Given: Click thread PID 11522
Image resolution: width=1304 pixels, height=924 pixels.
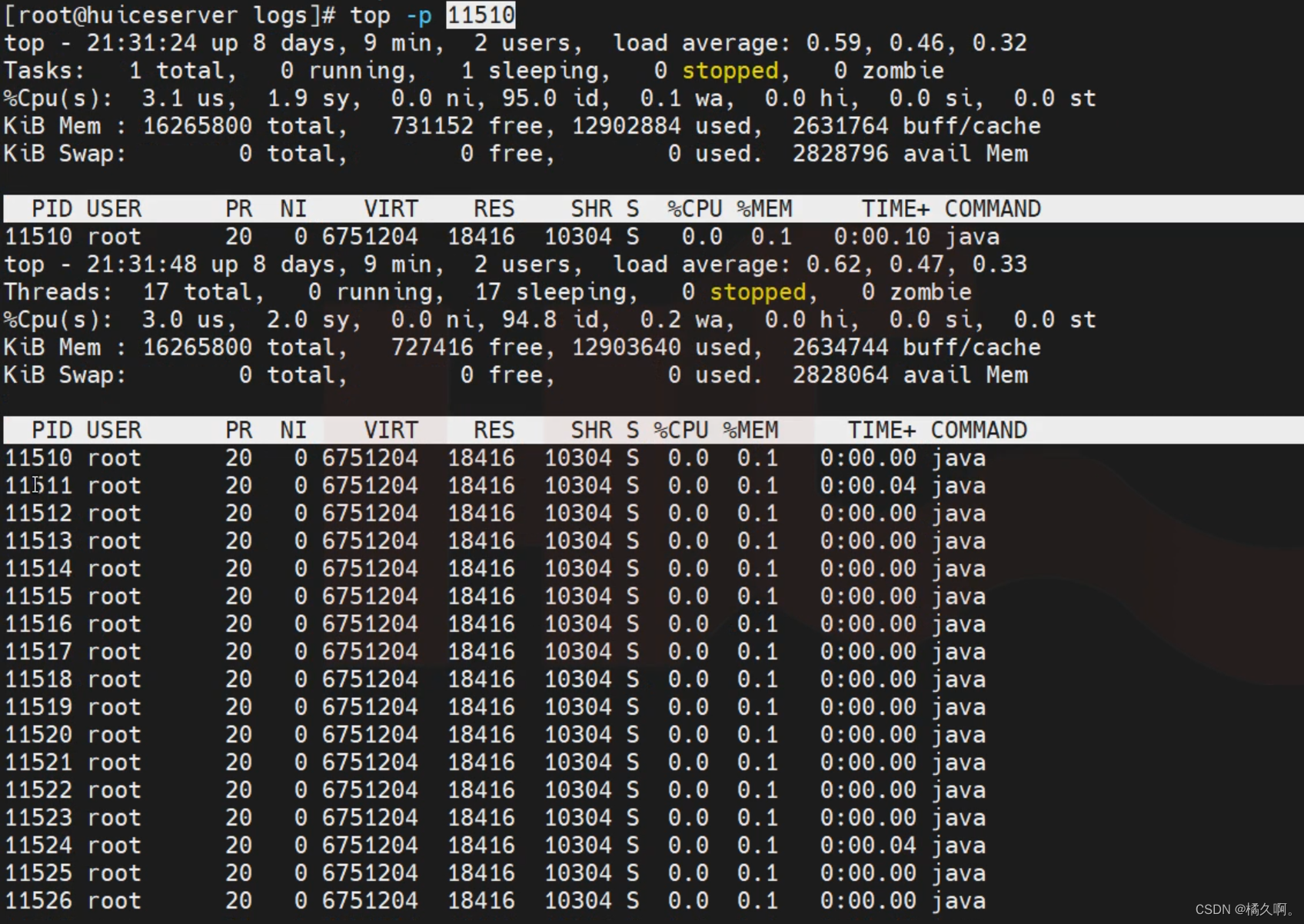Looking at the screenshot, I should coord(38,789).
